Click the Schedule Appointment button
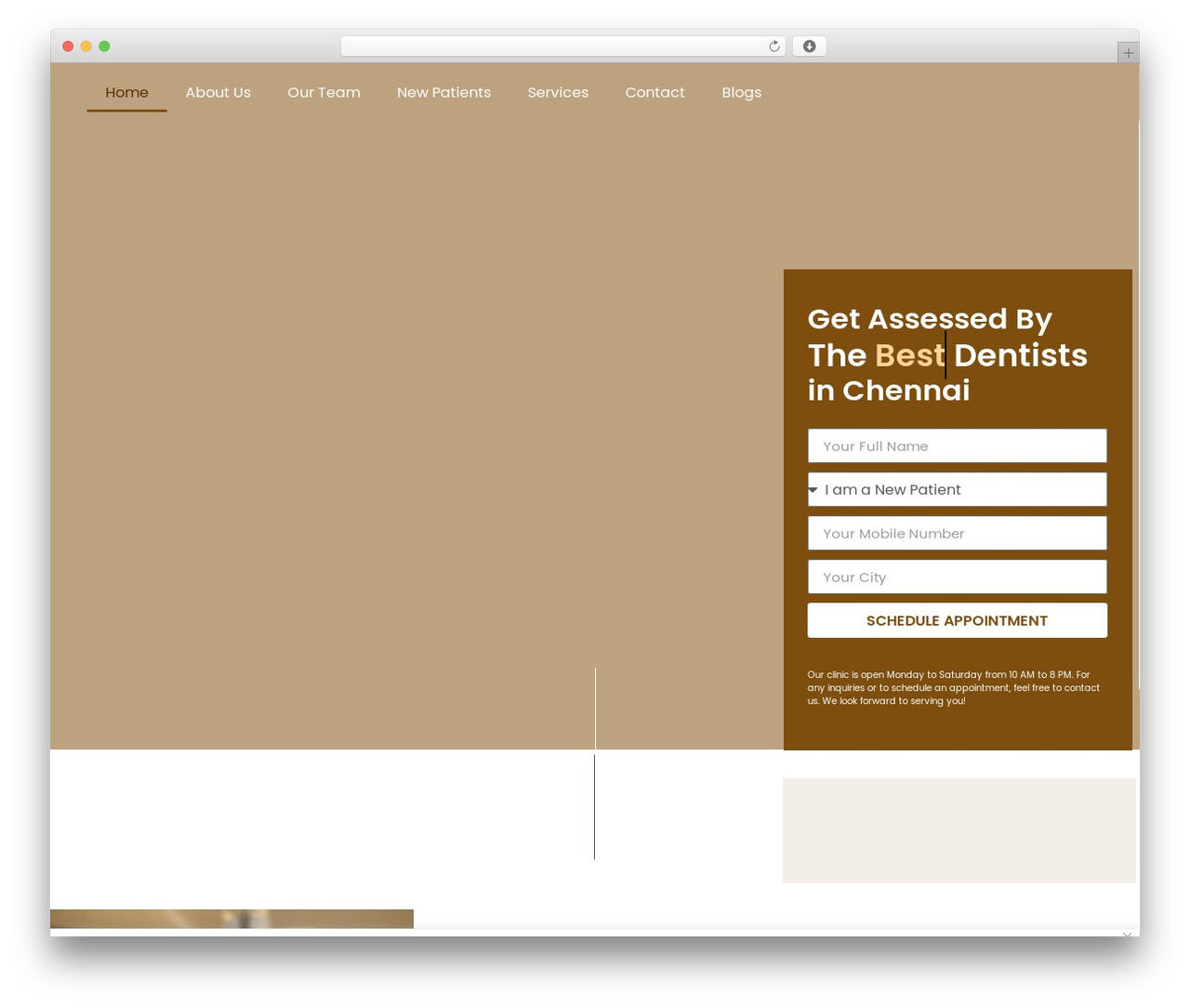1190x1008 pixels. point(957,620)
